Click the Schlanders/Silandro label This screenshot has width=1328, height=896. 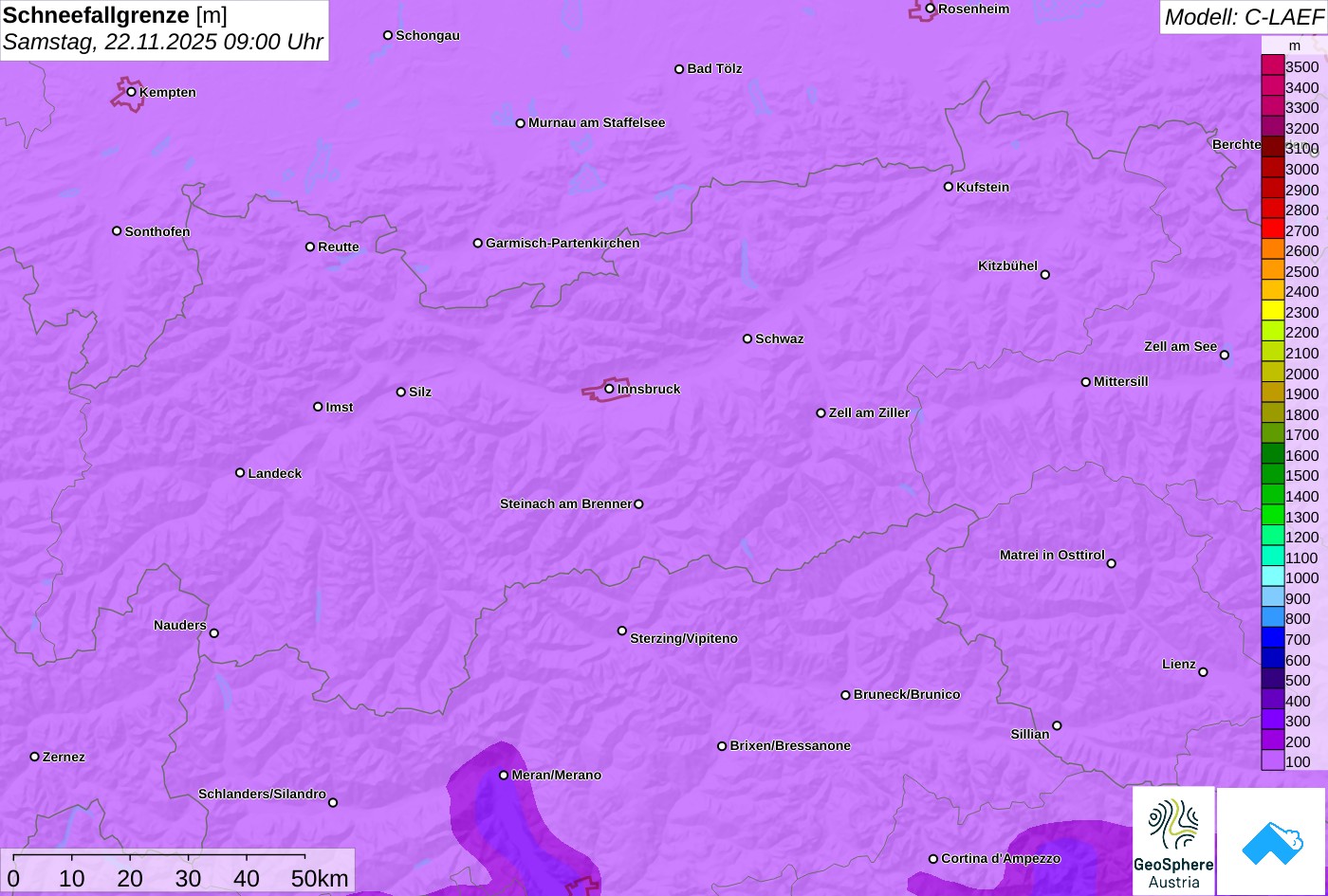pyautogui.click(x=262, y=795)
